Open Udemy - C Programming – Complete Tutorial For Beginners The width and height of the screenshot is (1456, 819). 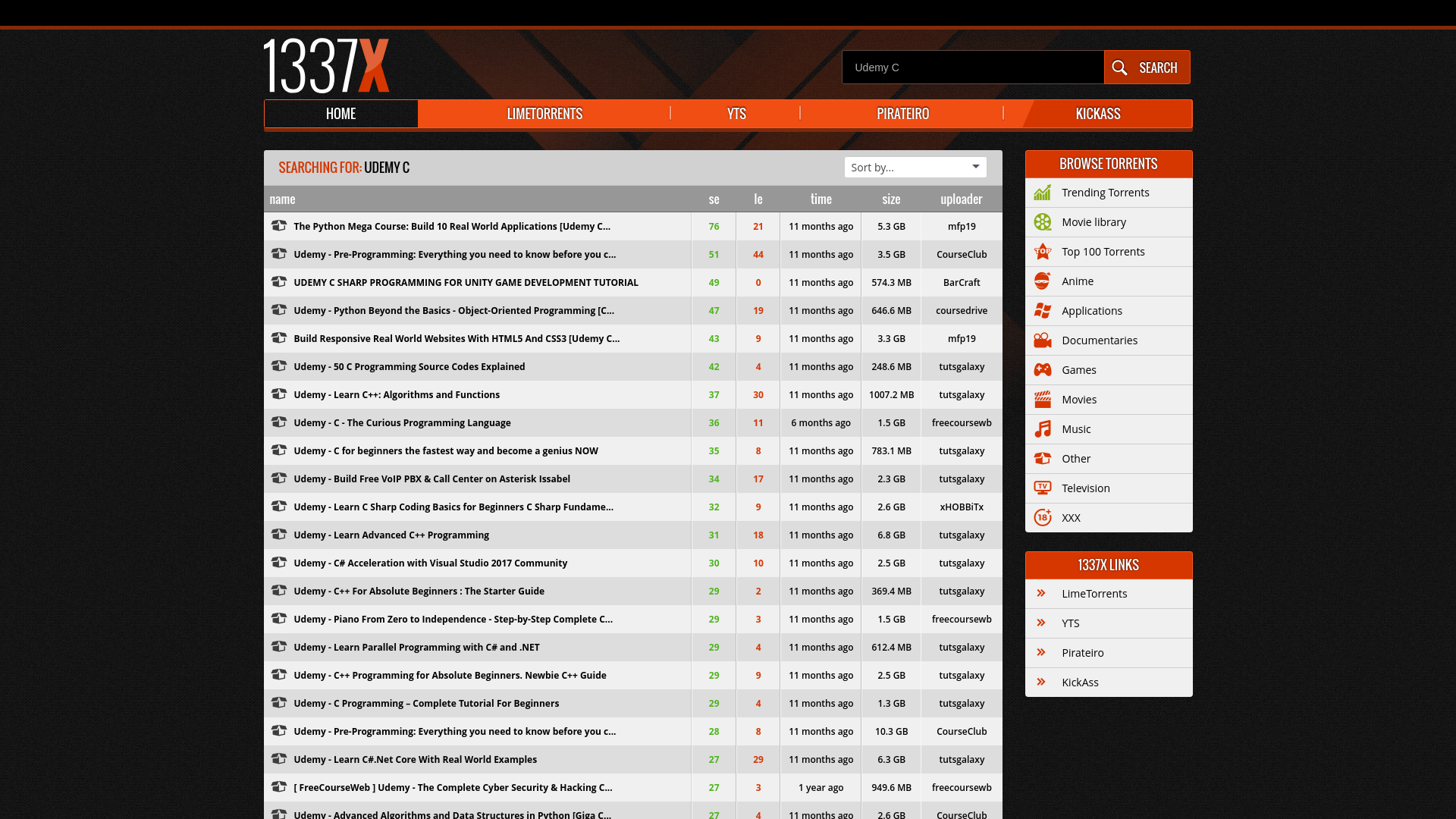pos(426,704)
